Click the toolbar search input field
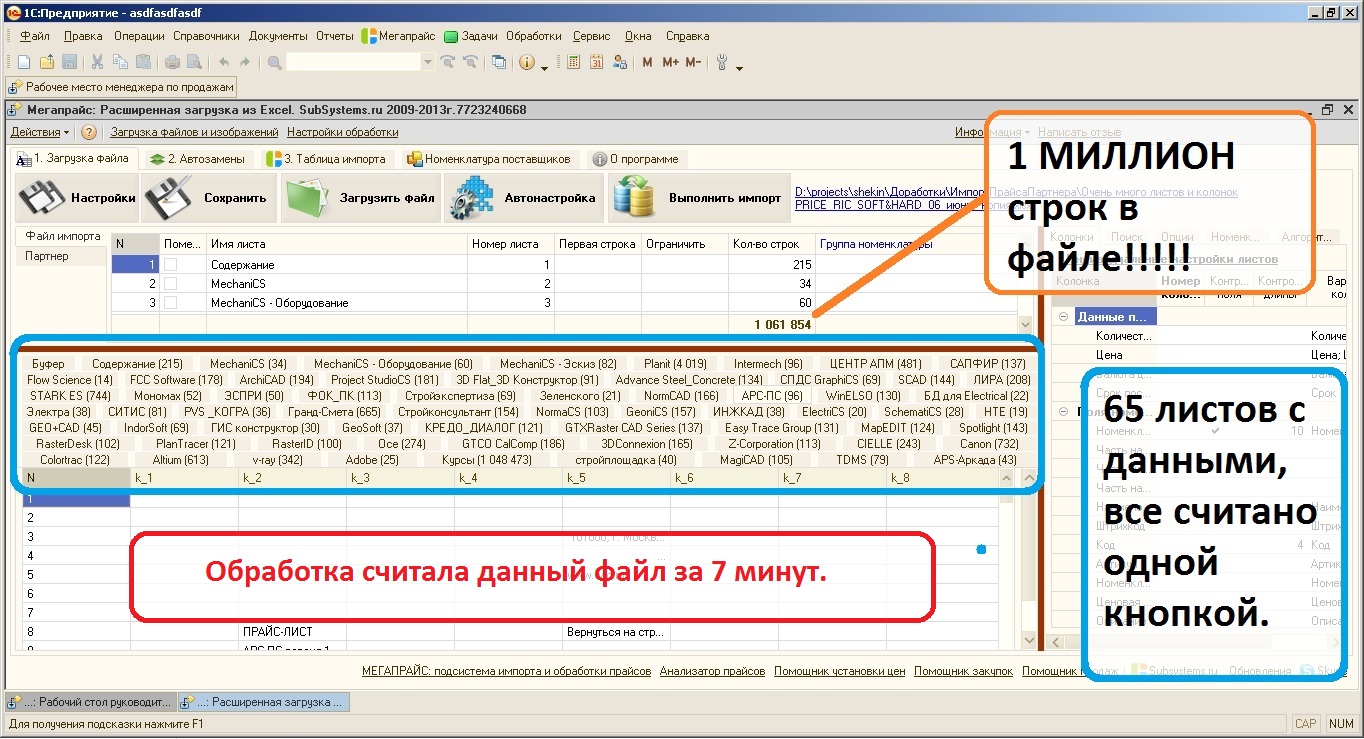Image resolution: width=1364 pixels, height=739 pixels. [353, 62]
